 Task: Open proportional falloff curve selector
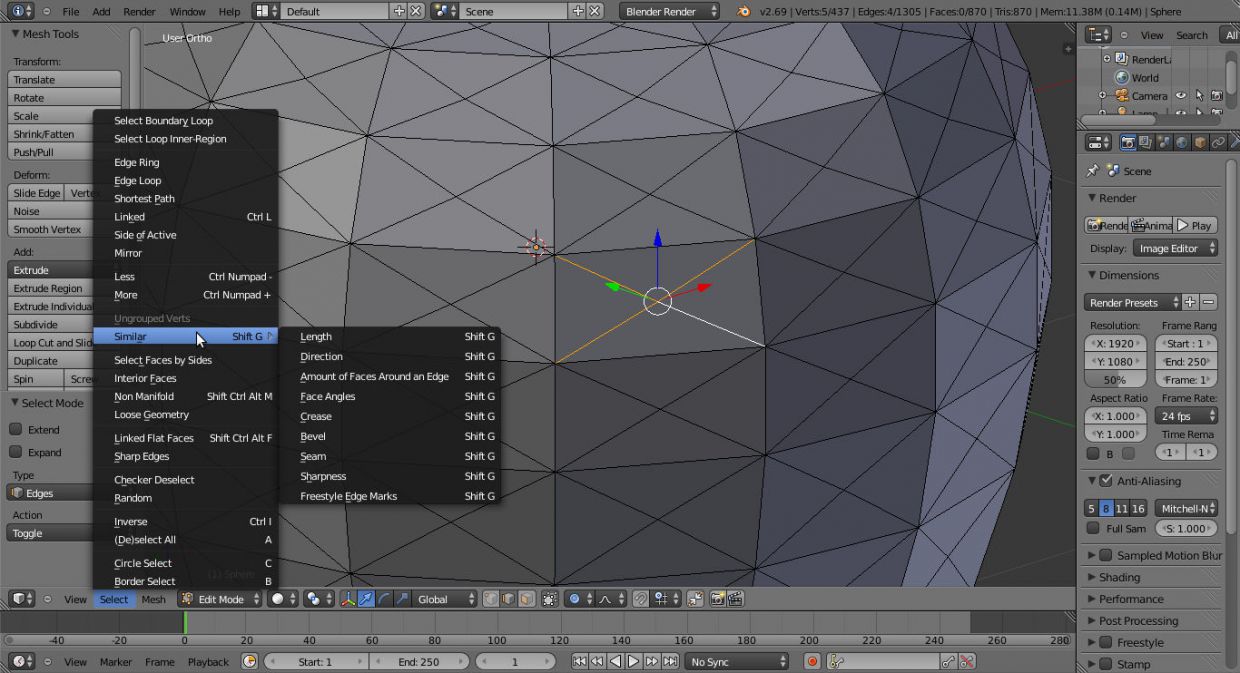(x=611, y=599)
